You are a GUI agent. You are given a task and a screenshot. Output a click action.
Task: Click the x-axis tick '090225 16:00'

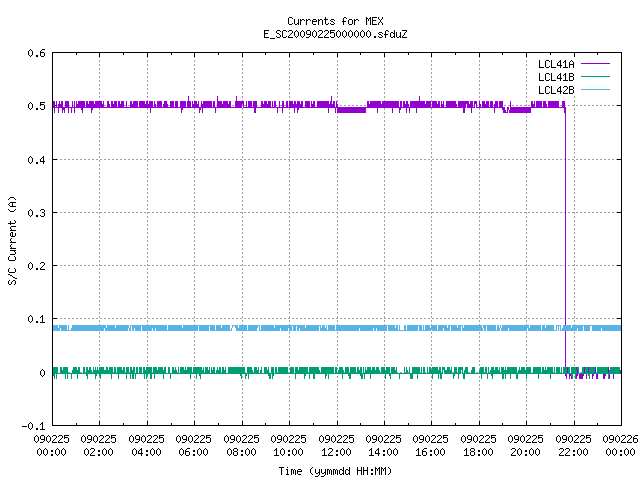(431, 445)
